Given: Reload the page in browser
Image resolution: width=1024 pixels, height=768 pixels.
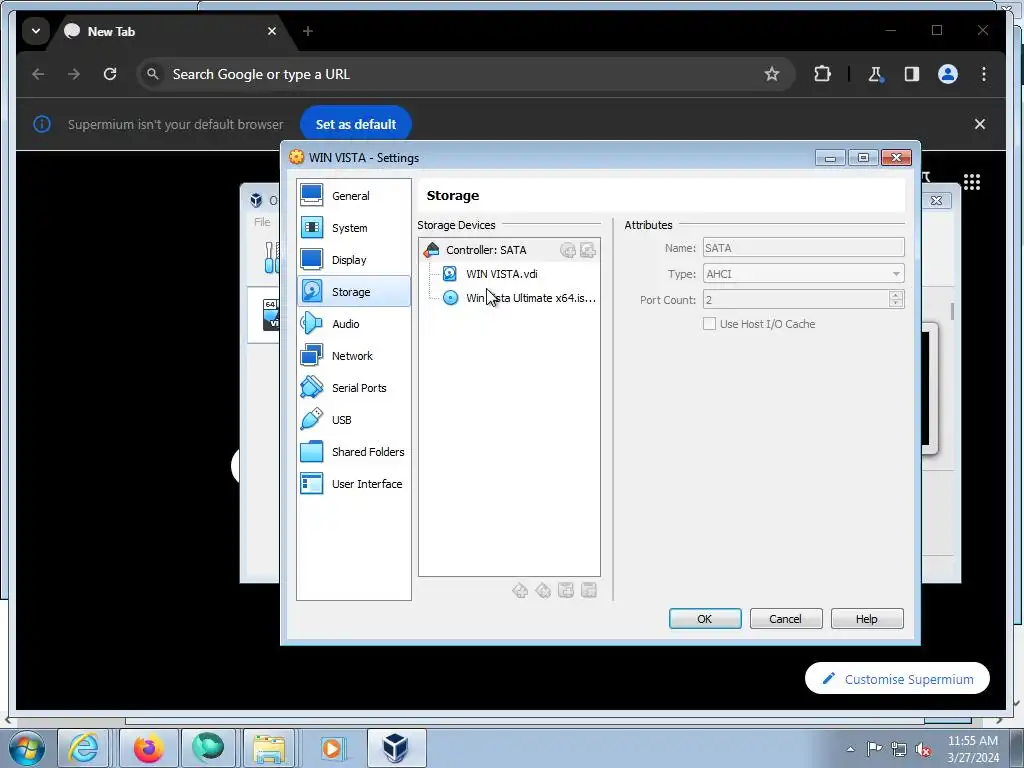Looking at the screenshot, I should (x=110, y=74).
